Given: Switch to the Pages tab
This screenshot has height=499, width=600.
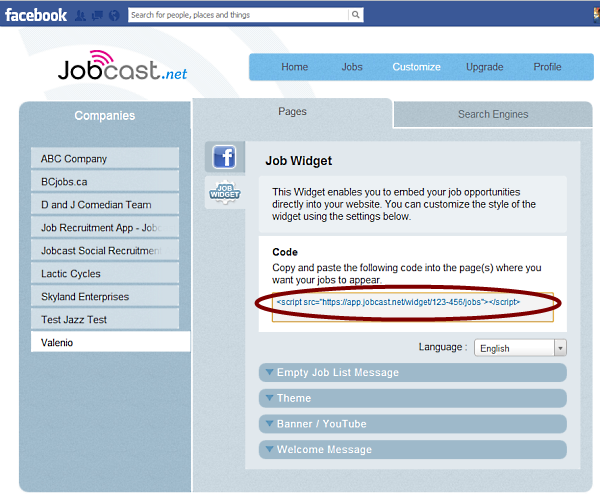Looking at the screenshot, I should 292,112.
